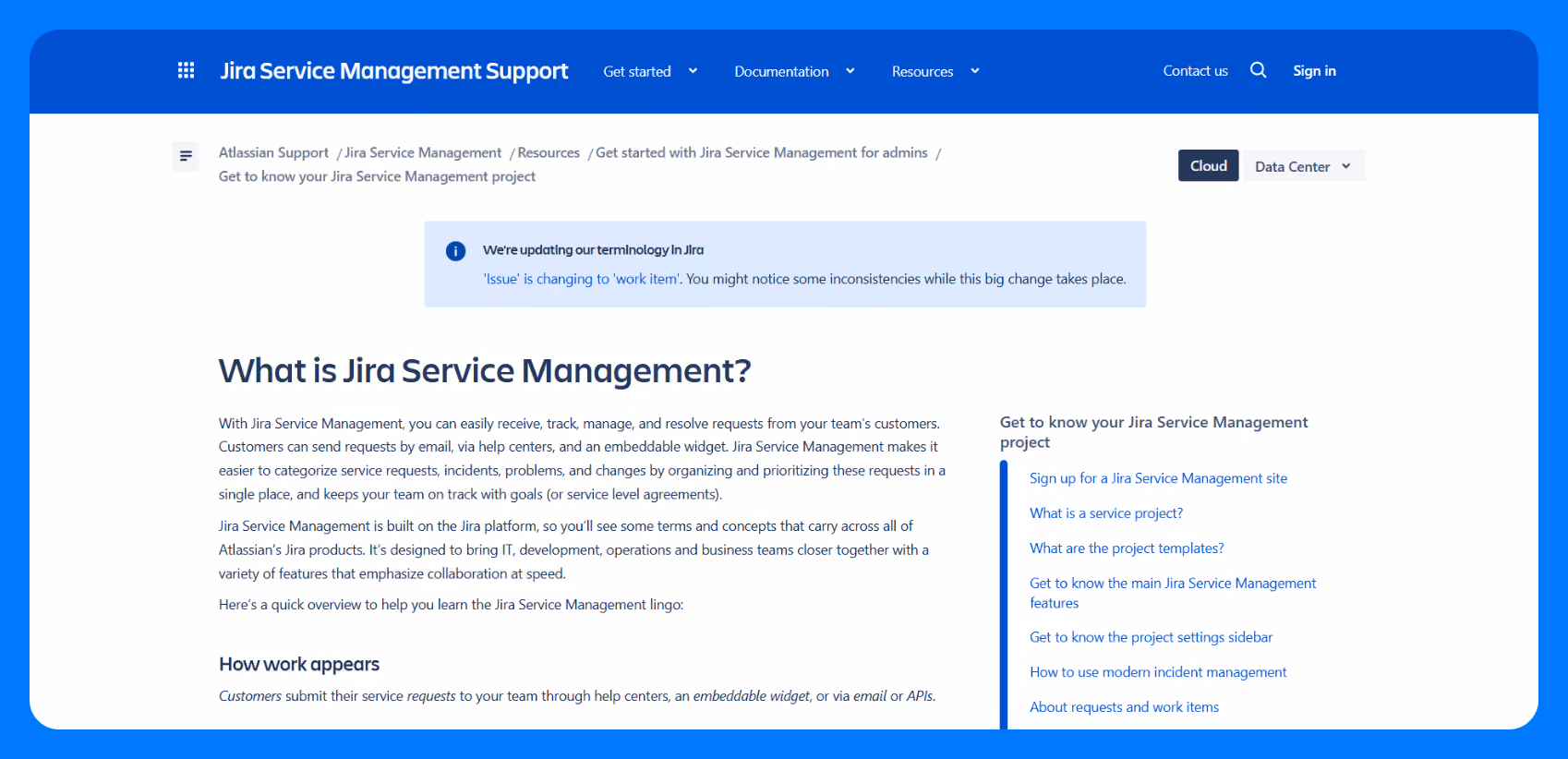Screen dimensions: 1568x759
Task: Open 'Get to know your Jira Service Management project' breadcrumb
Action: pos(377,176)
